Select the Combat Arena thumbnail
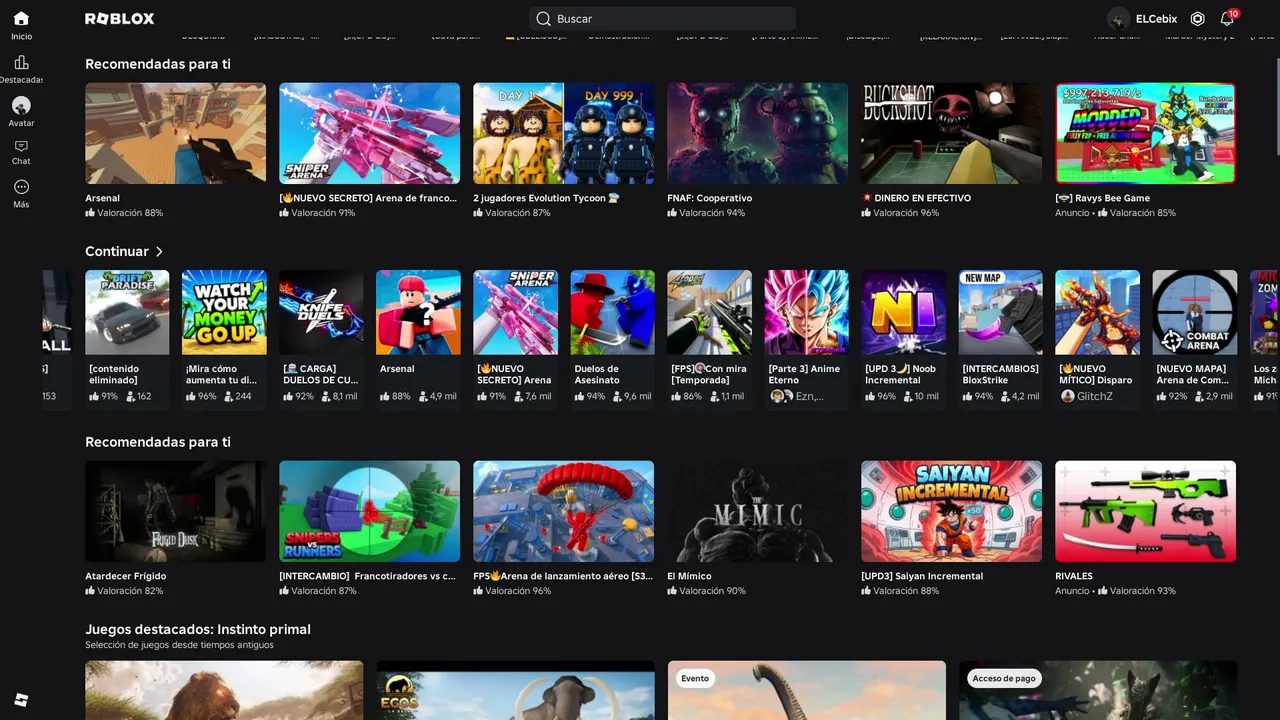 [x=1194, y=312]
